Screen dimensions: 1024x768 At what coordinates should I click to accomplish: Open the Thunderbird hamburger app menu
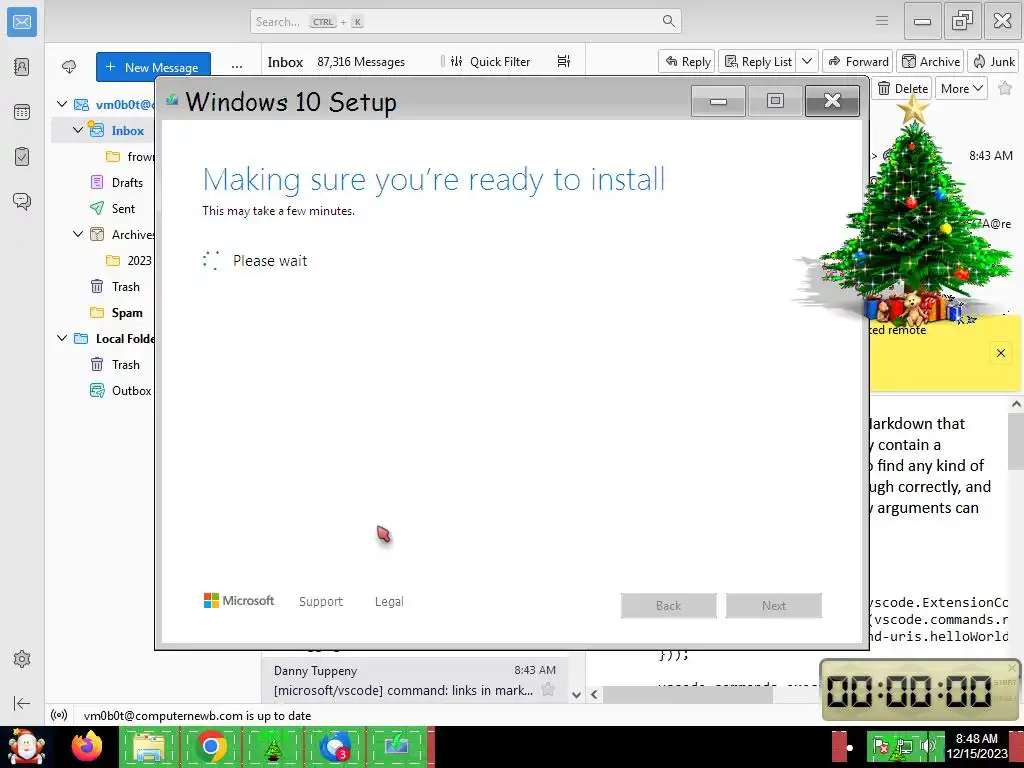click(x=882, y=22)
